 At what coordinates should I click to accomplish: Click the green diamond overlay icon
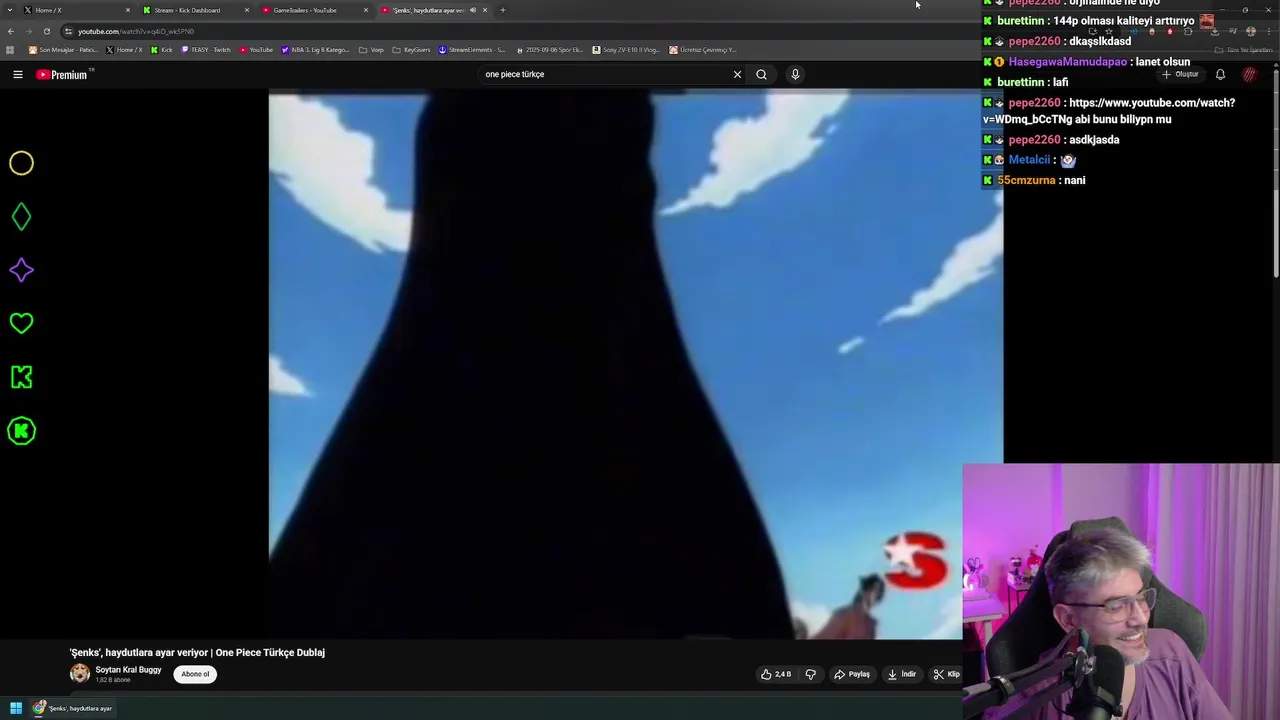point(21,217)
